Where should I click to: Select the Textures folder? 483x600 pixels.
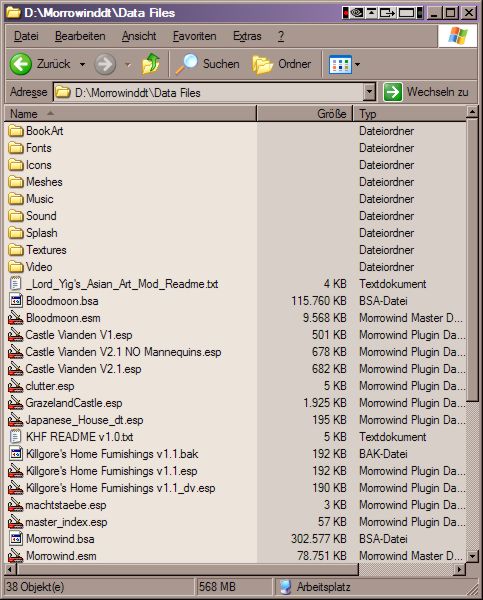[46, 250]
